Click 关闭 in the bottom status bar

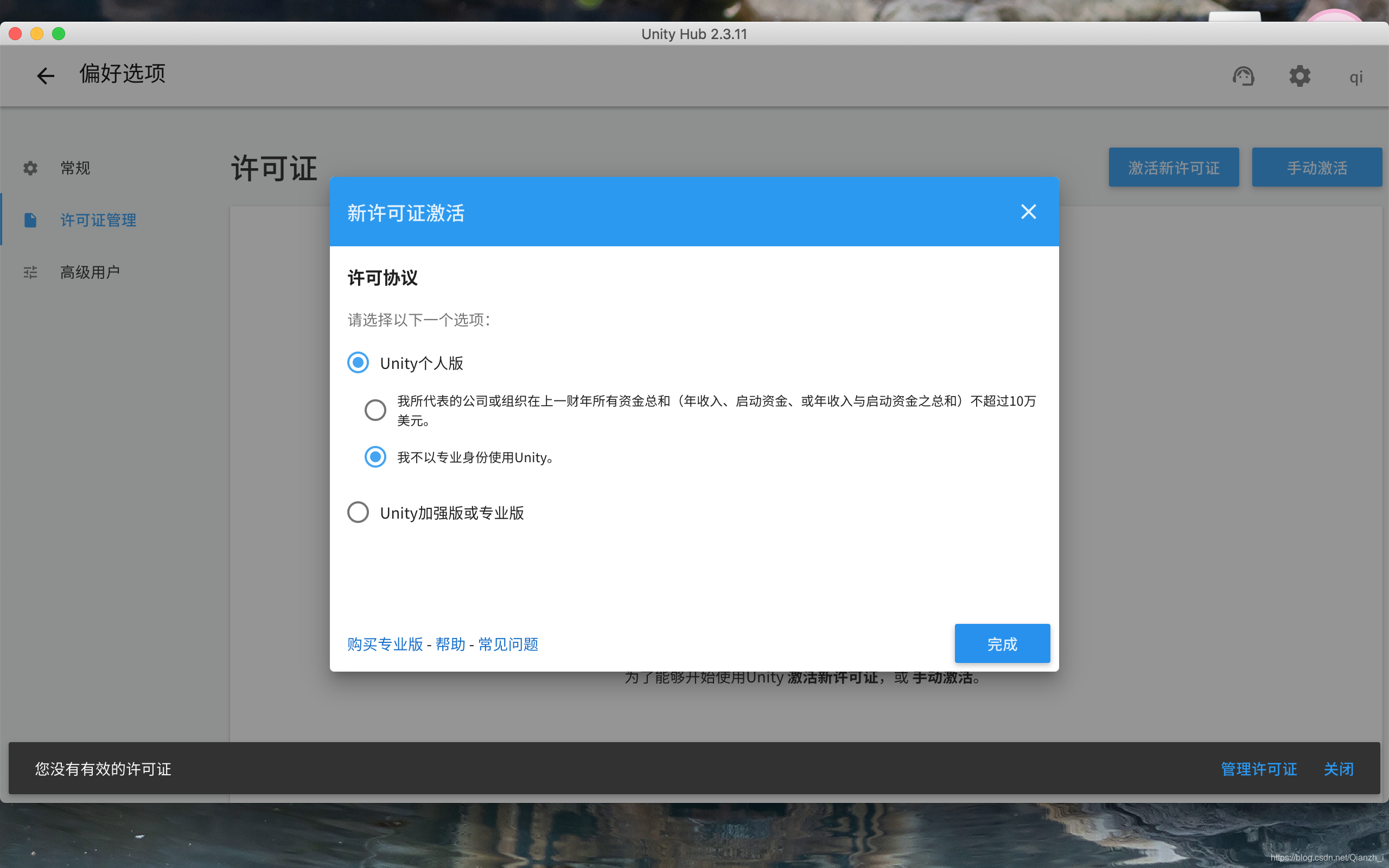pyautogui.click(x=1339, y=769)
